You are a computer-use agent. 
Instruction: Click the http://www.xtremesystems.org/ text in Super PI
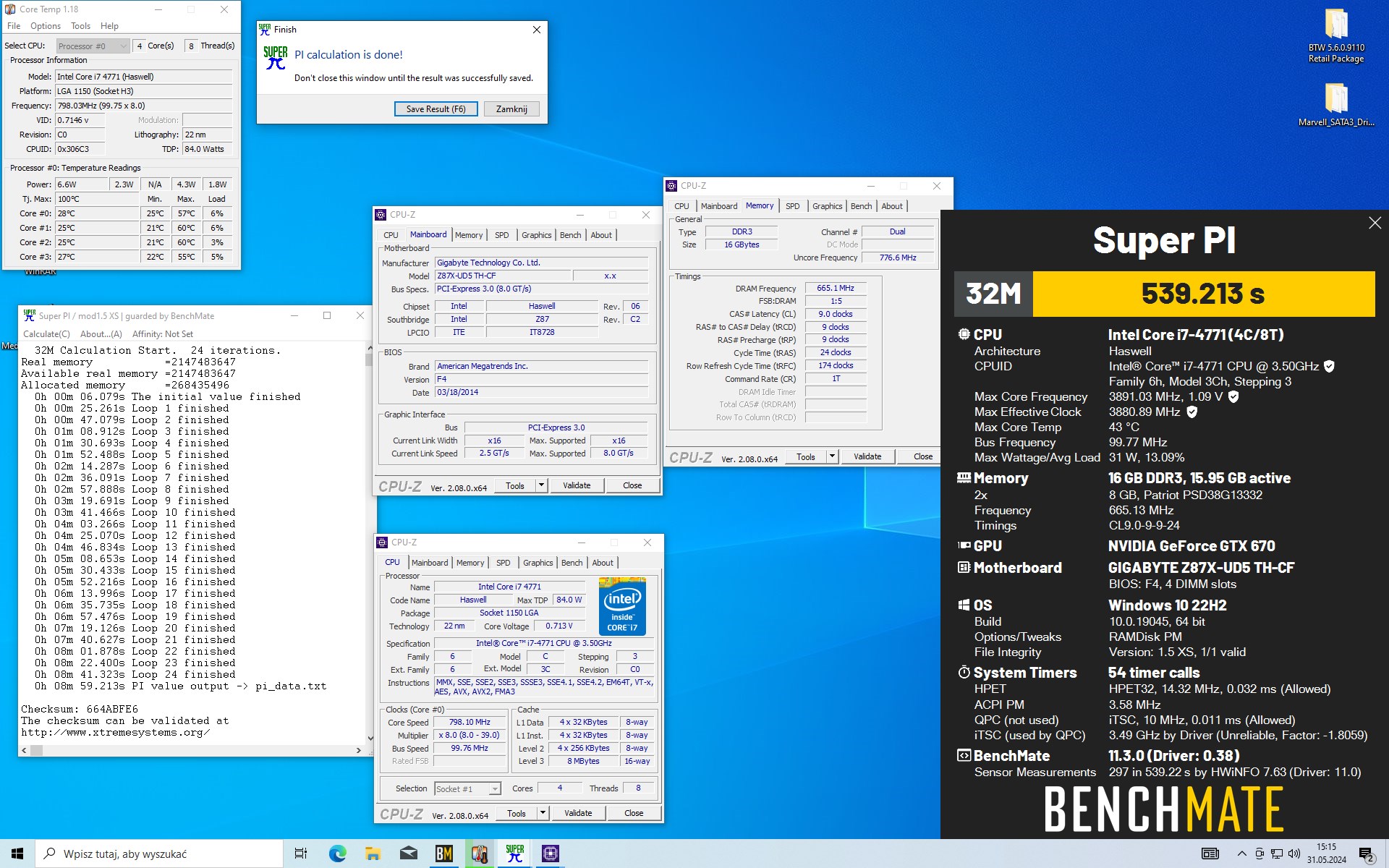point(116,732)
